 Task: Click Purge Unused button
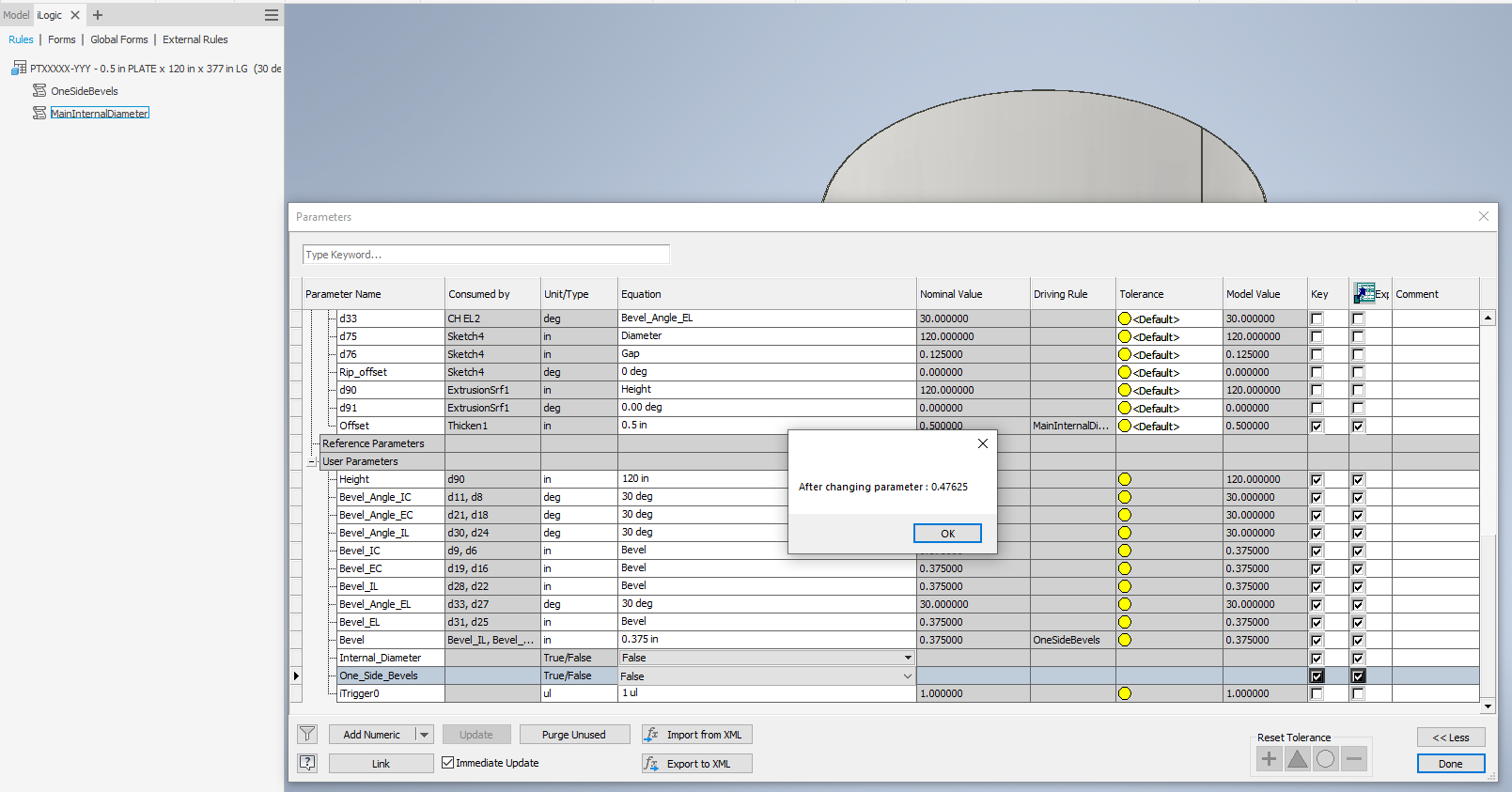(x=573, y=735)
